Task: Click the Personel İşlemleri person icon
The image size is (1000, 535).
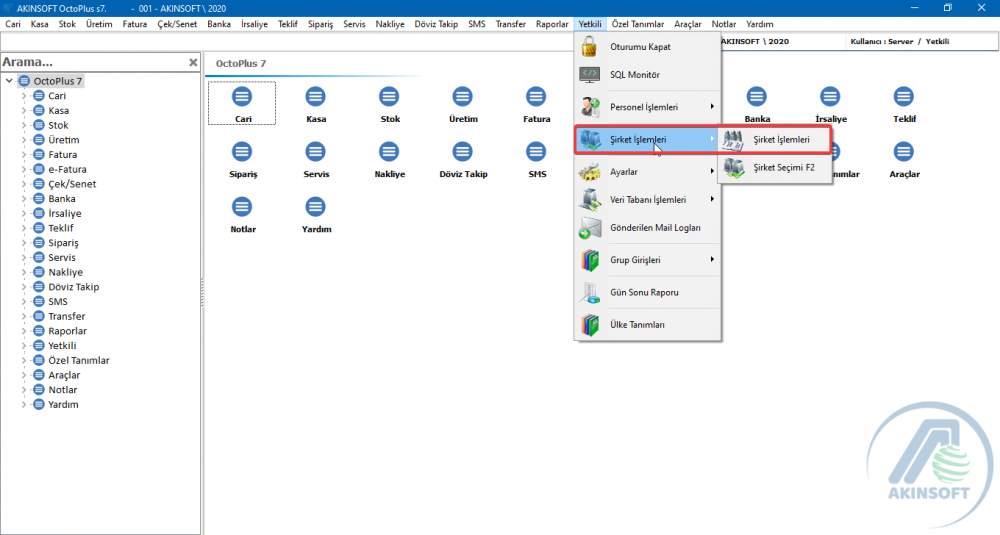Action: 589,106
